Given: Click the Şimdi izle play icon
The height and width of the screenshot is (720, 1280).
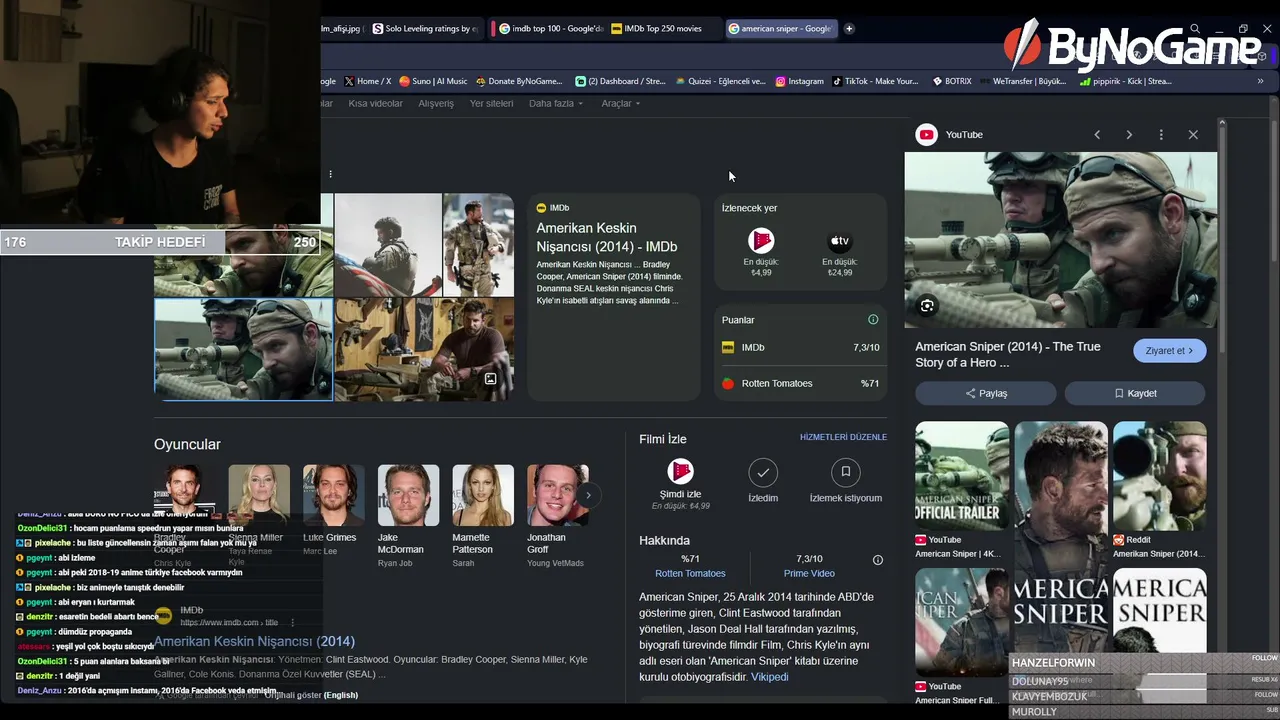Looking at the screenshot, I should pos(680,471).
